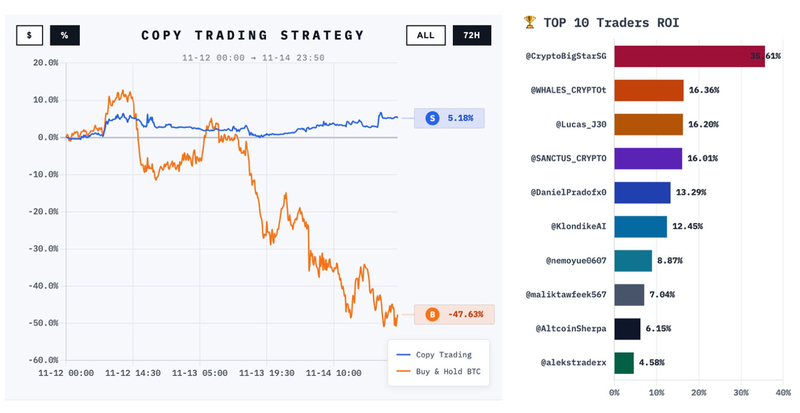Open @WHALES_CRYPTOt trader profile
Image resolution: width=800 pixels, height=413 pixels.
tap(568, 90)
